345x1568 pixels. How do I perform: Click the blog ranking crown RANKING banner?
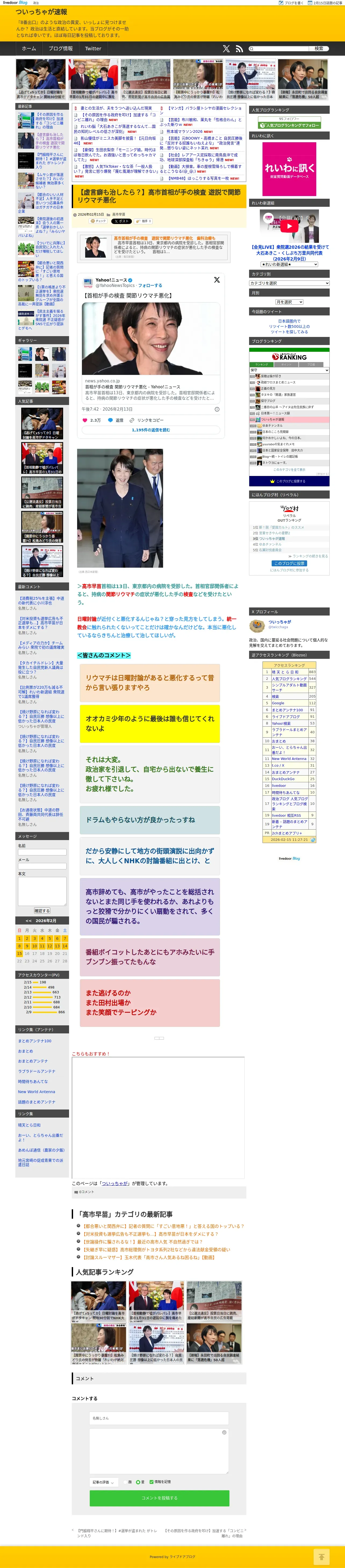(289, 357)
